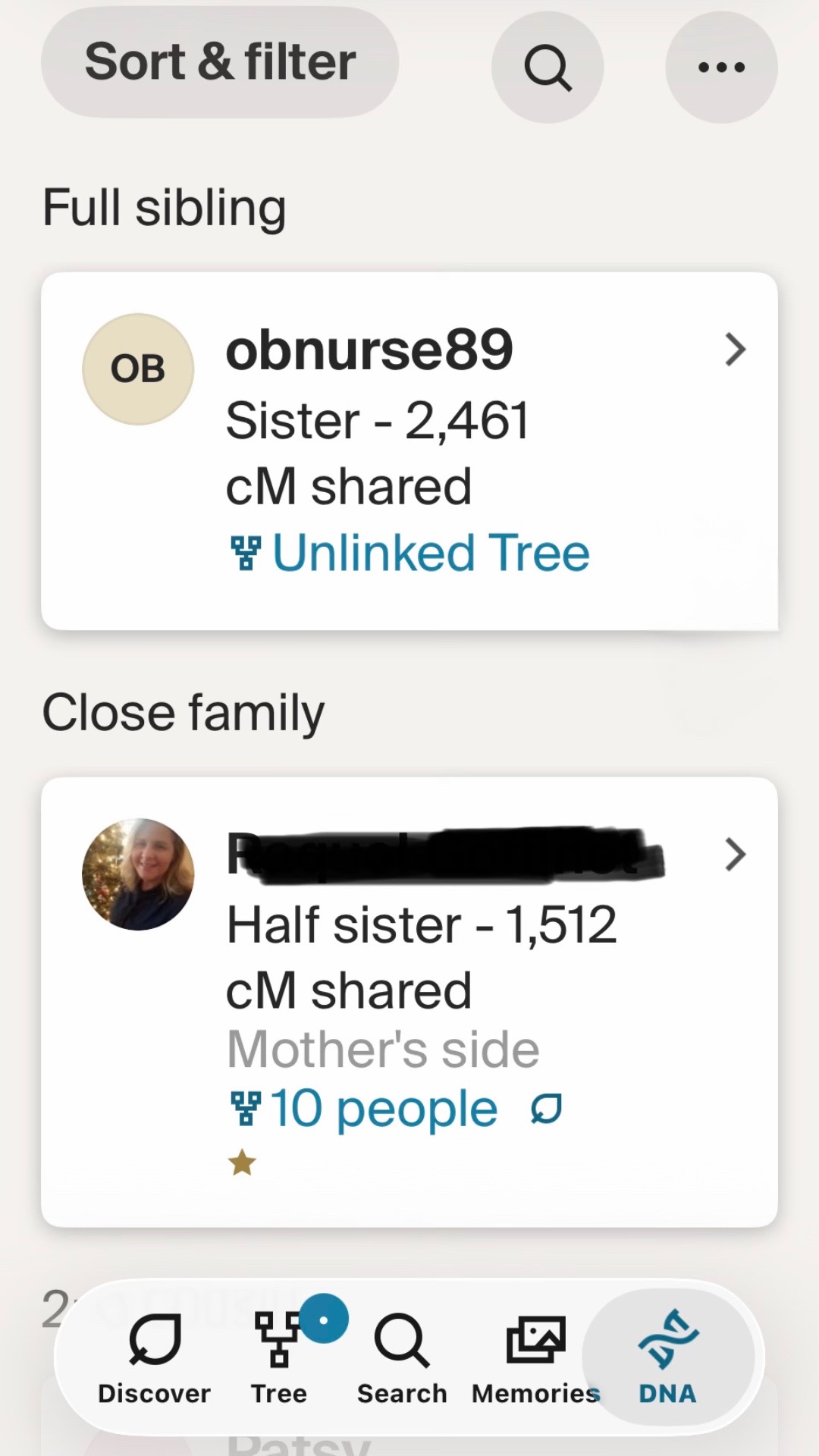The height and width of the screenshot is (1456, 819).
Task: Select the Half sister 1,512 cM match text
Action: click(x=422, y=958)
